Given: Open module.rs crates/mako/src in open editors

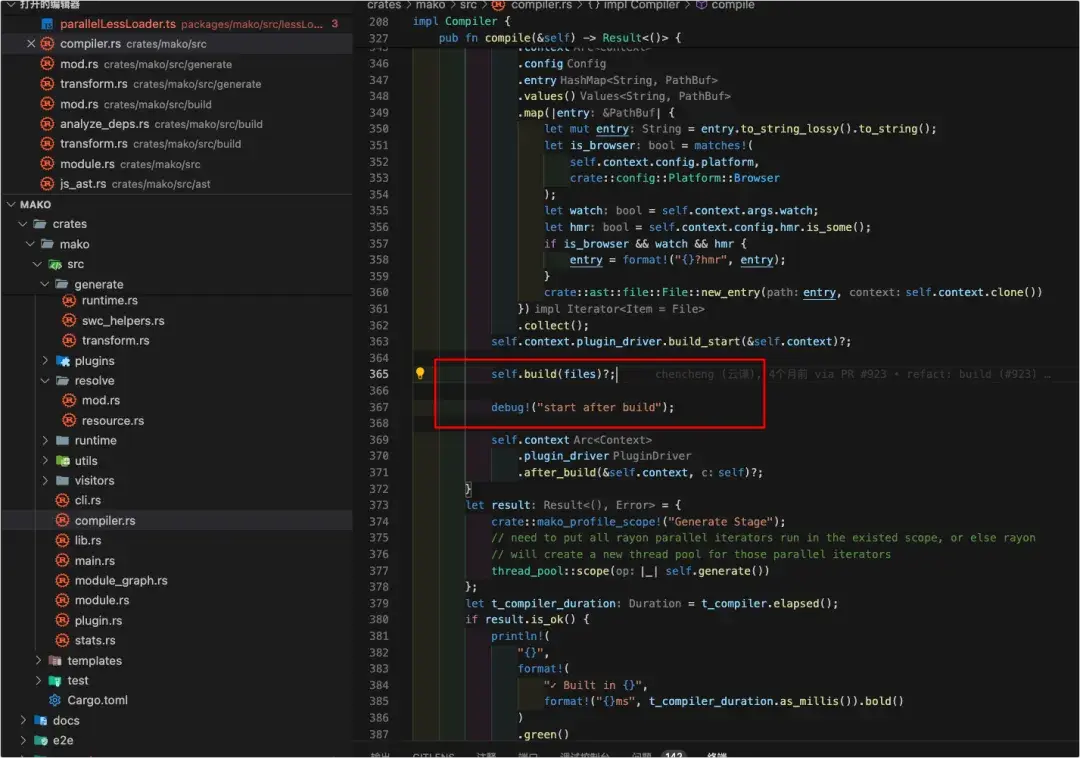Looking at the screenshot, I should [x=177, y=164].
